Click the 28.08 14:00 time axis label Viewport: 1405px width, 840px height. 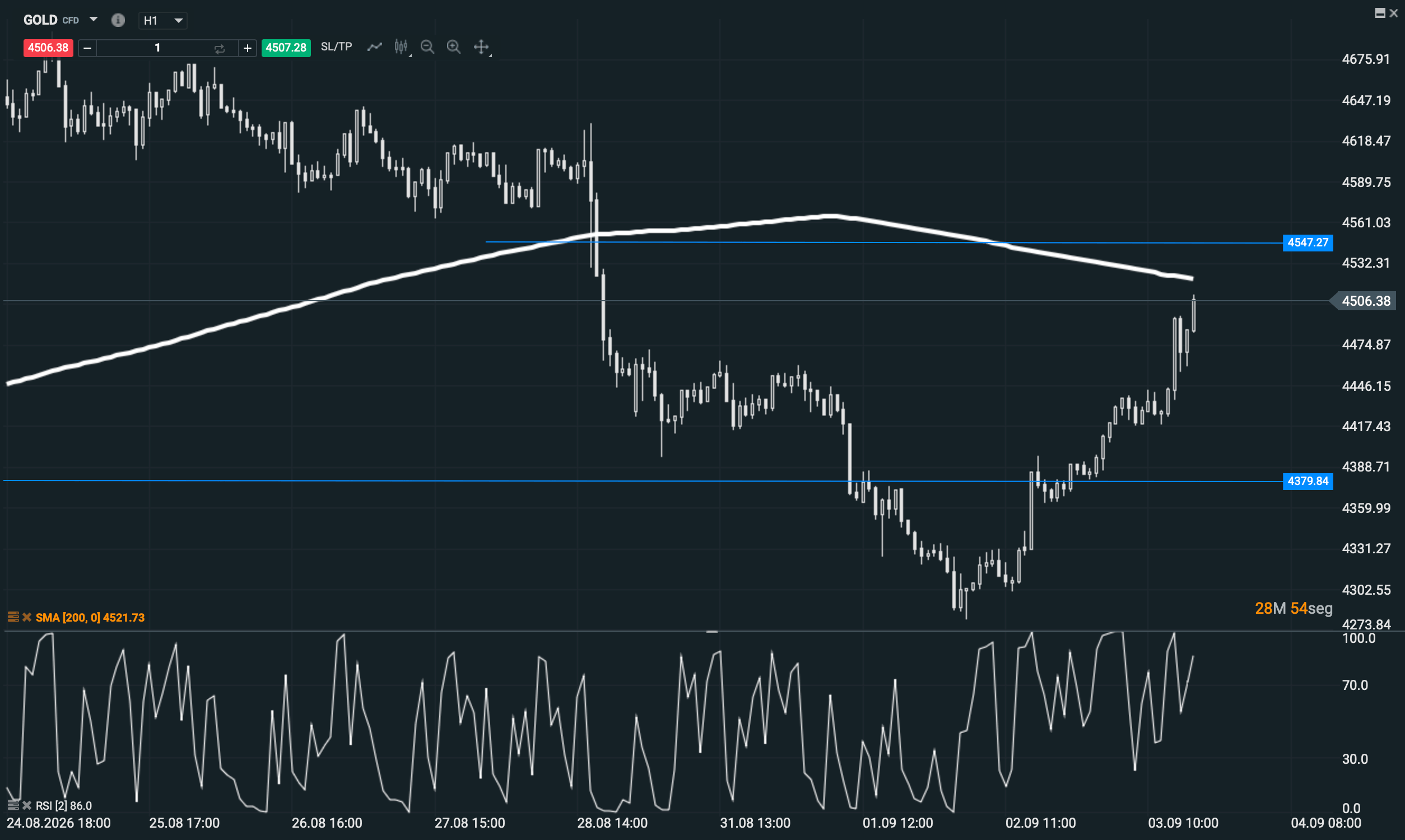612,823
